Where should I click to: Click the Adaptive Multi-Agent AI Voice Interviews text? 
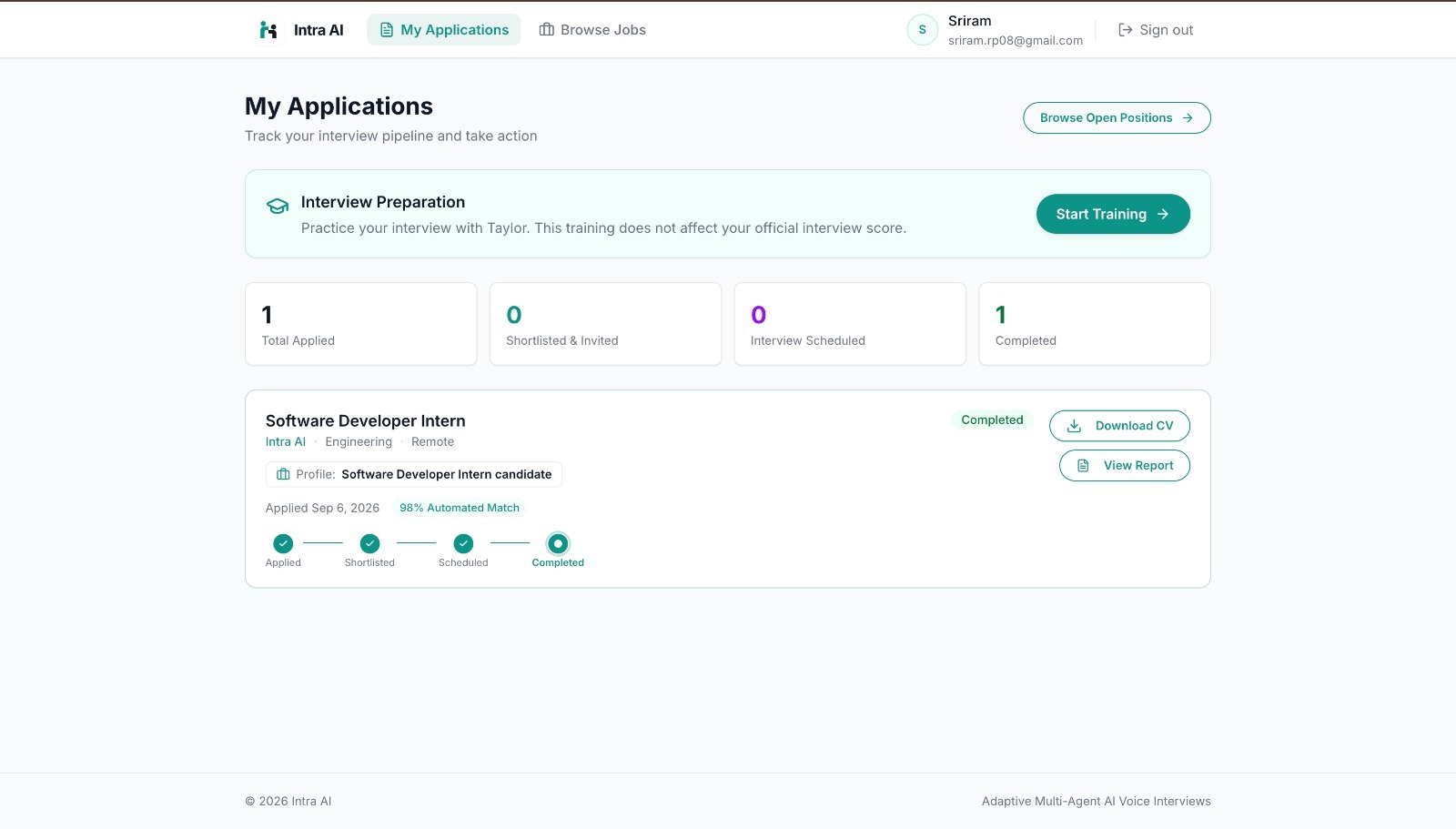pyautogui.click(x=1097, y=802)
